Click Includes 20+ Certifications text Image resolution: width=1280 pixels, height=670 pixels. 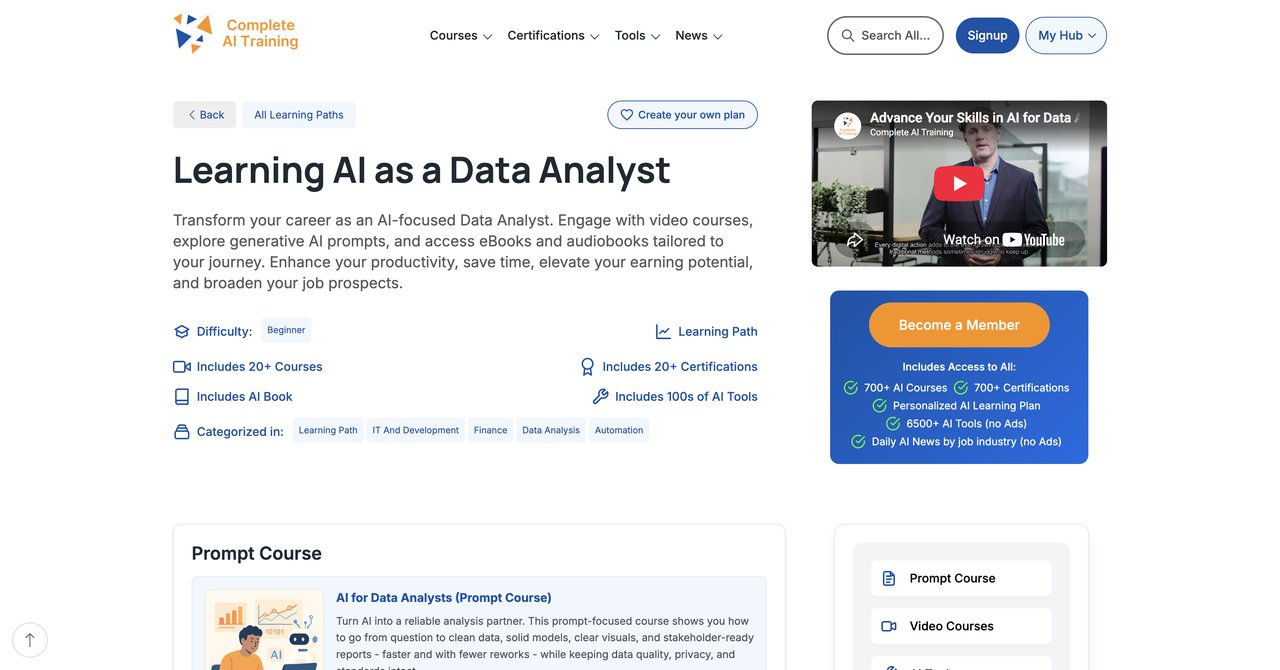point(680,367)
